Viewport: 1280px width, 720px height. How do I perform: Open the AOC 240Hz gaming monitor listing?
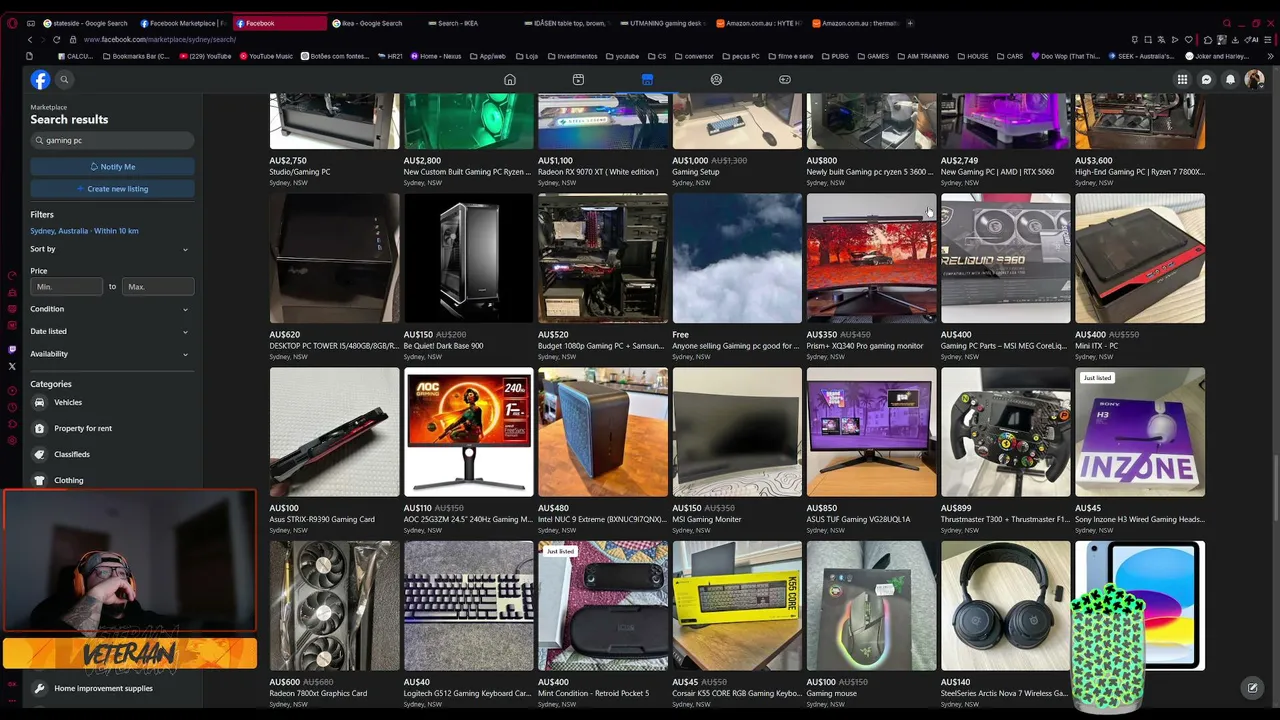tap(468, 451)
